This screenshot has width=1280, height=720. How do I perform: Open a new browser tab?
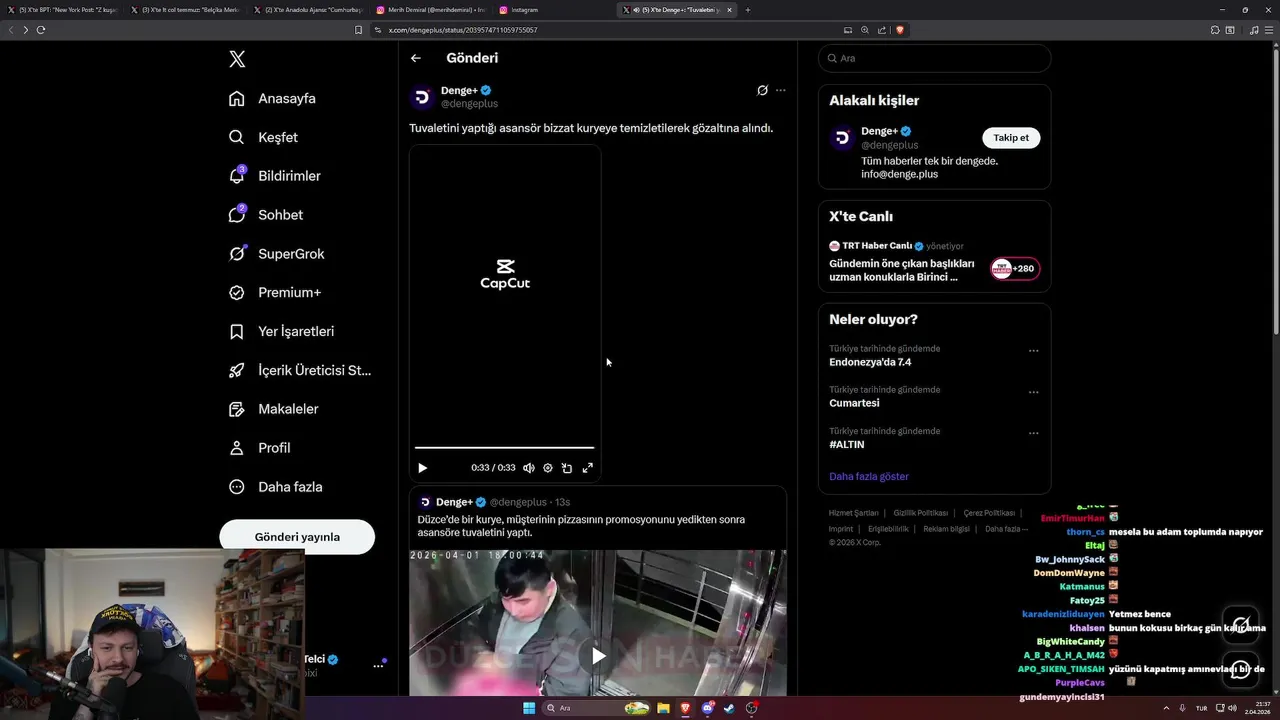coord(748,10)
